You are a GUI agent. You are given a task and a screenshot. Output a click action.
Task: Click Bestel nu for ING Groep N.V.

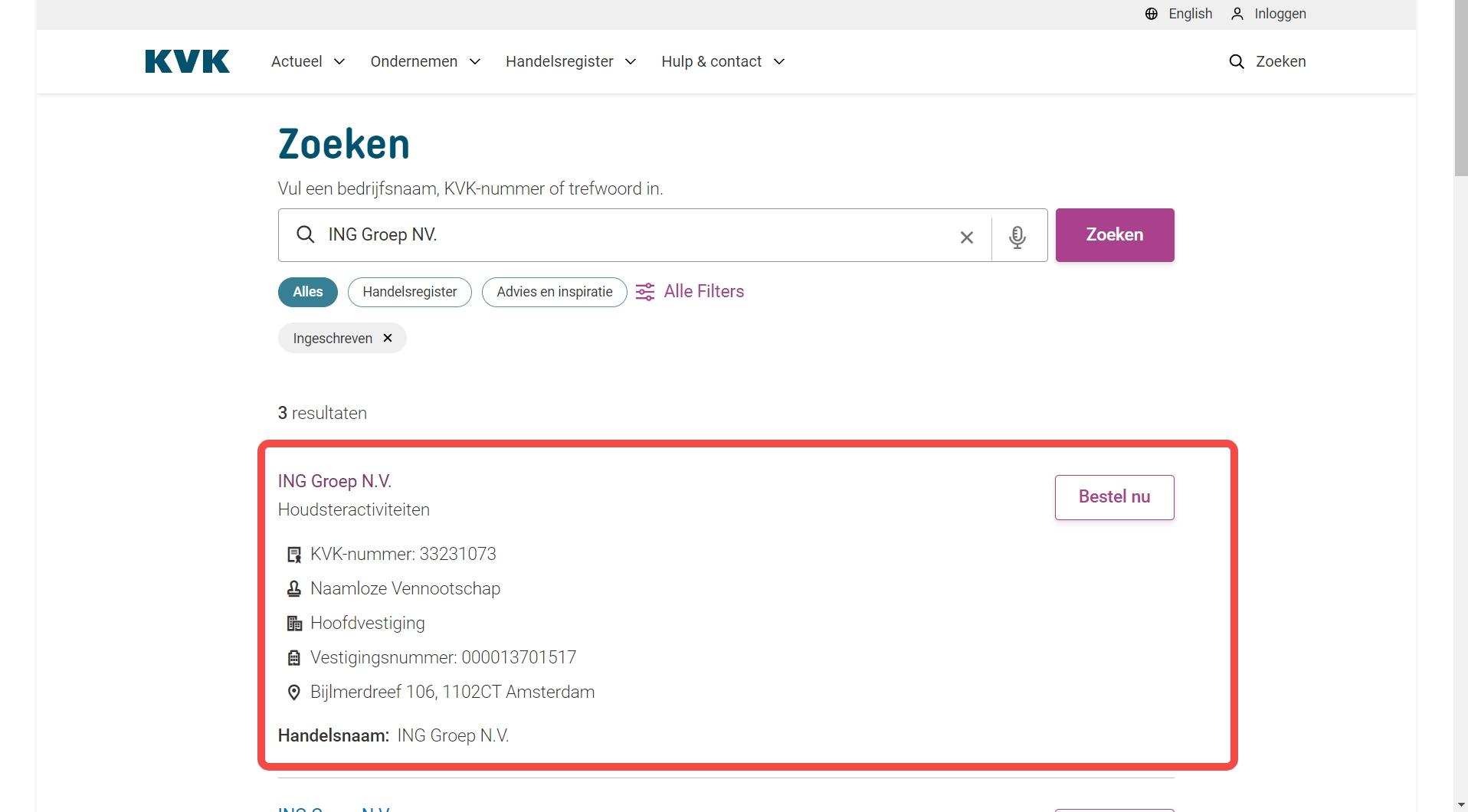coord(1115,497)
